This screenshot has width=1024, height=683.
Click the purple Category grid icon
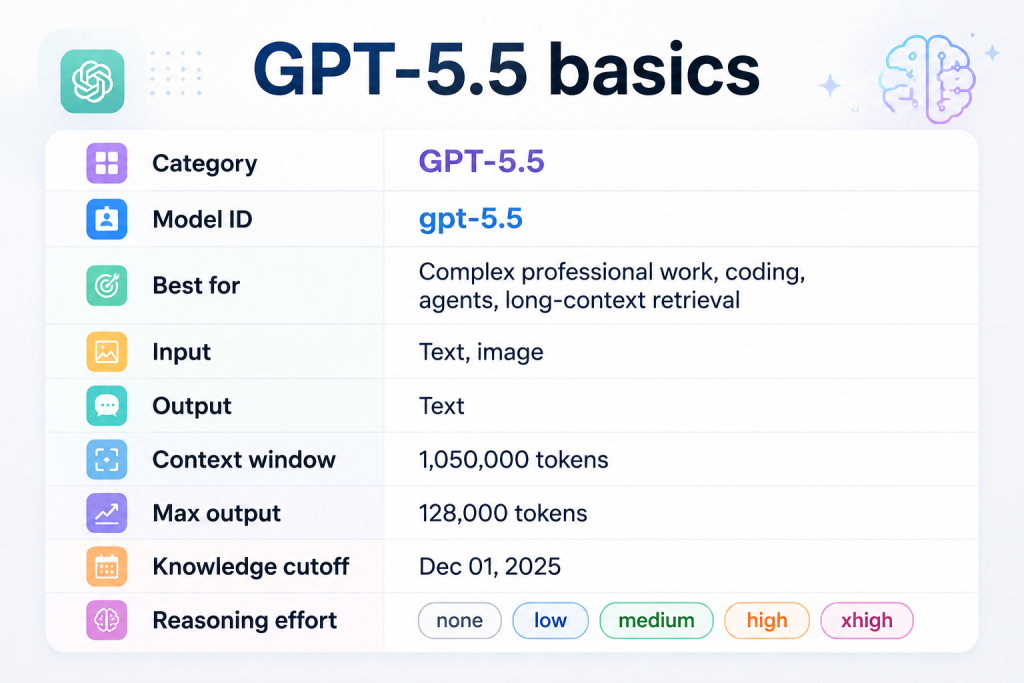tap(106, 163)
